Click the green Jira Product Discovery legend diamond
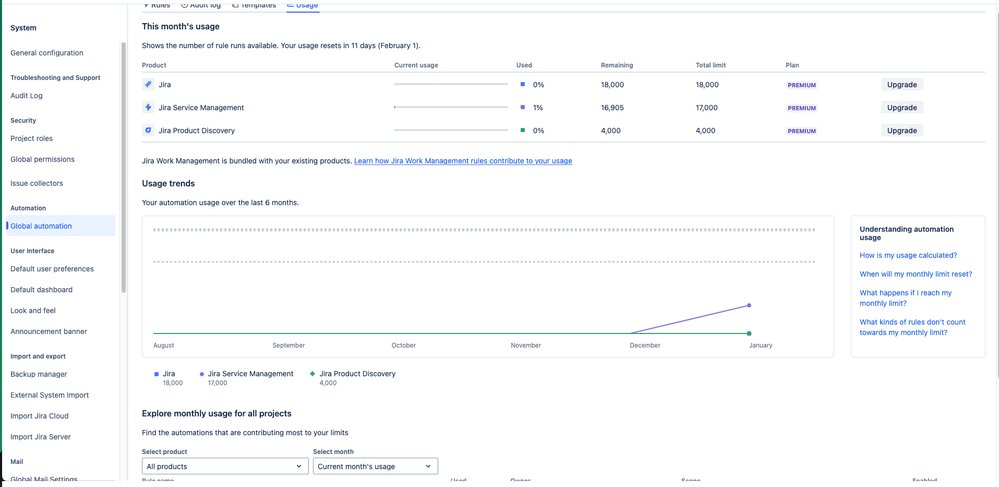This screenshot has width=999, height=487. click(312, 374)
